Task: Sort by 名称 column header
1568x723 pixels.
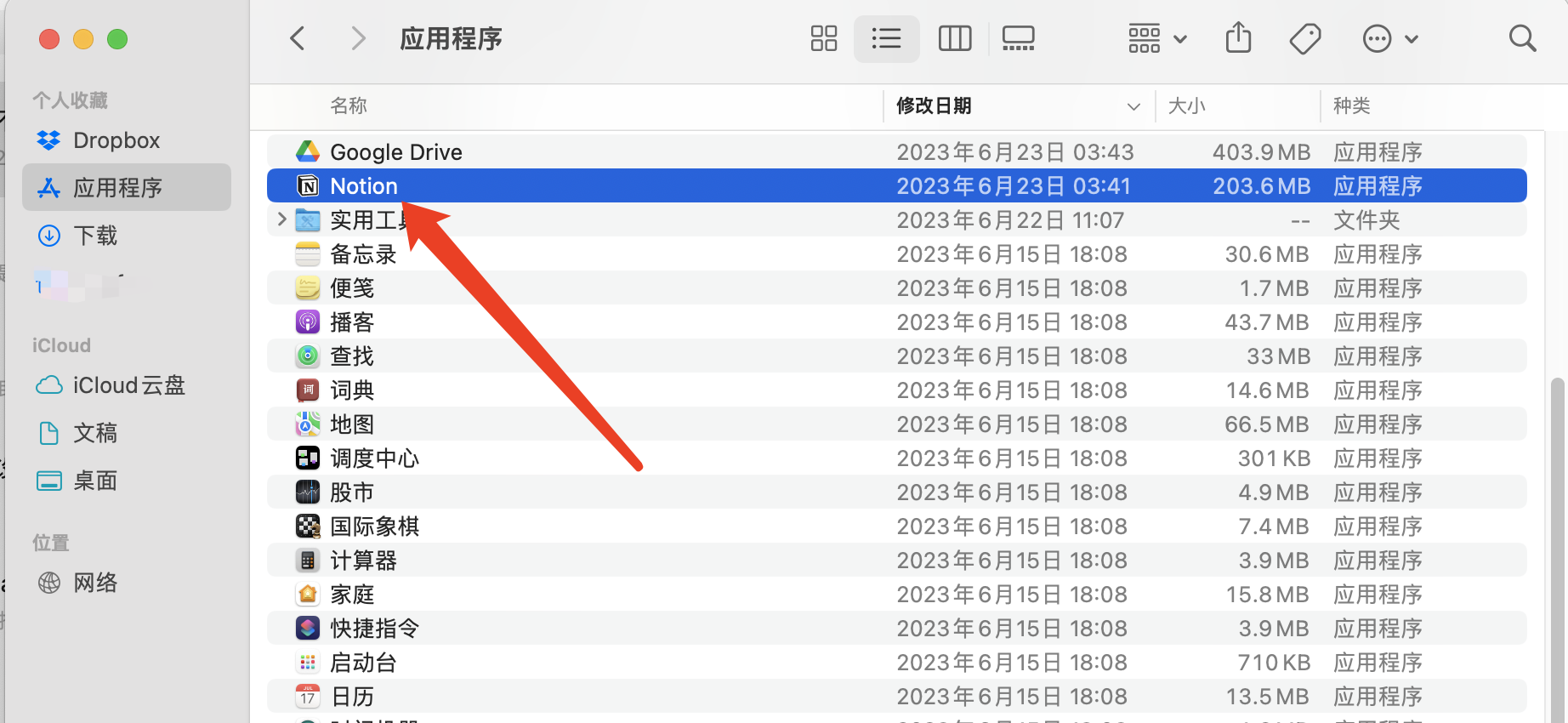Action: coord(349,105)
